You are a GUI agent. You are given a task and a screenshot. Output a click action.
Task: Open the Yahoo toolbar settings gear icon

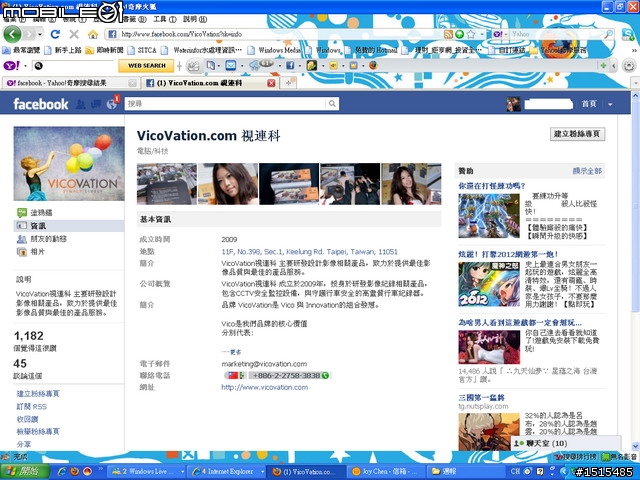[629, 65]
